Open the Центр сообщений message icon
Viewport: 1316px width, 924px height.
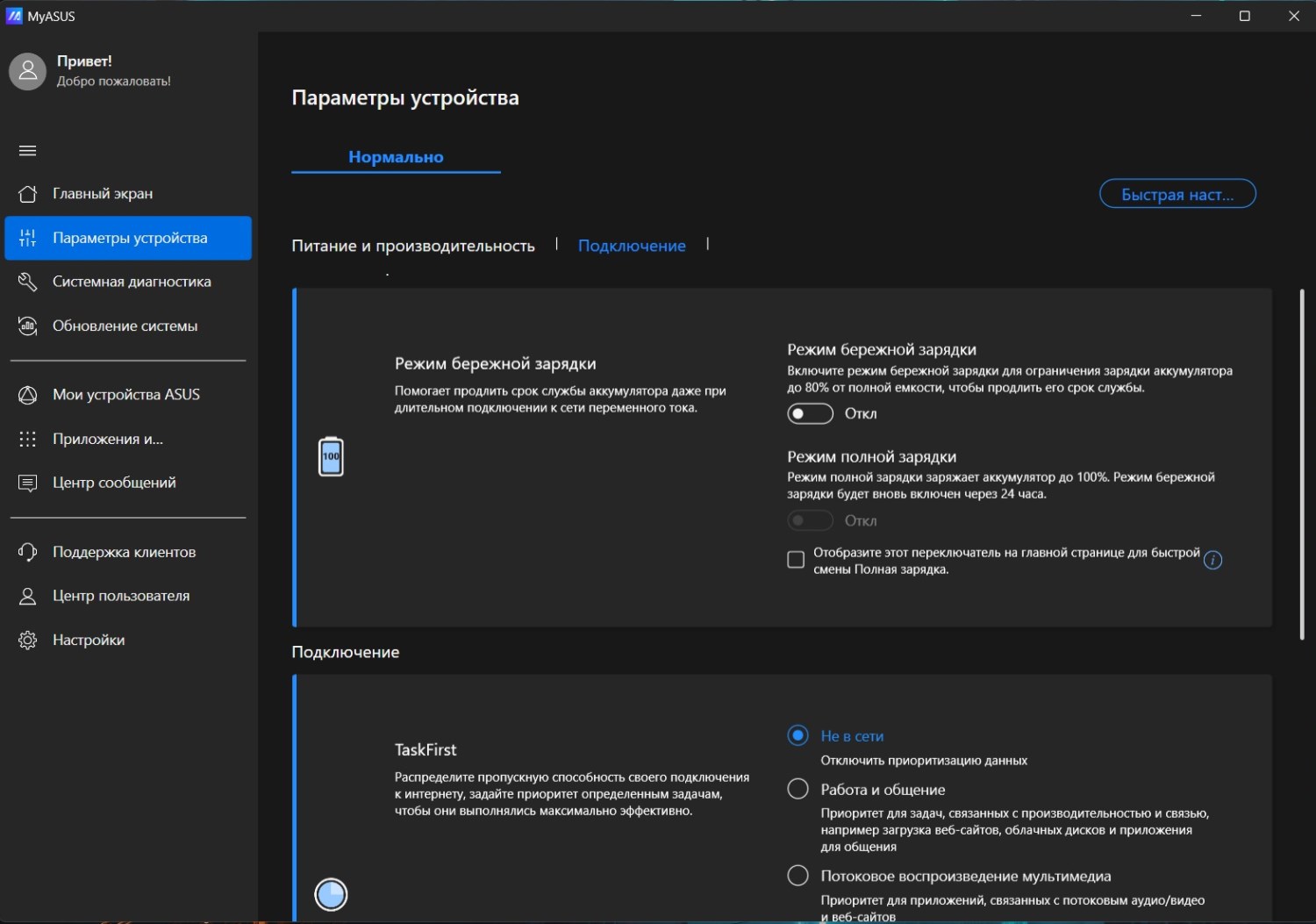pyautogui.click(x=28, y=483)
